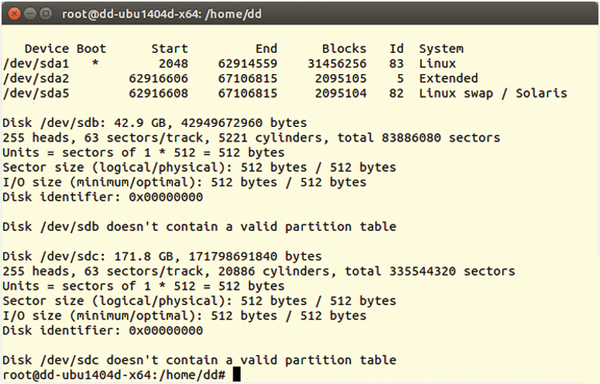The image size is (600, 384).
Task: Click the /dev/sda2 device entry
Action: pyautogui.click(x=36, y=78)
